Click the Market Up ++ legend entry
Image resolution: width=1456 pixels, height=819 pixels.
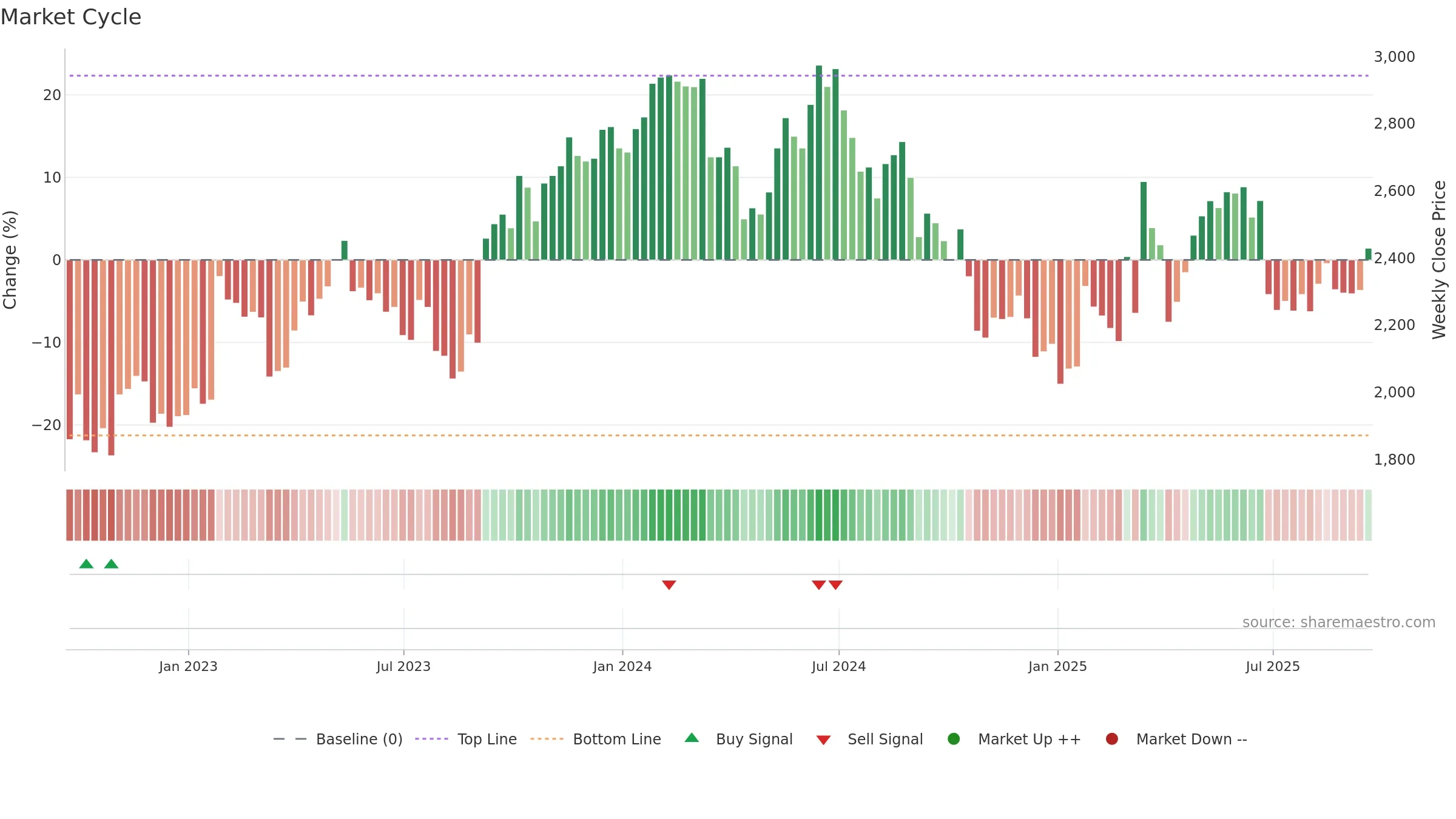1014,739
